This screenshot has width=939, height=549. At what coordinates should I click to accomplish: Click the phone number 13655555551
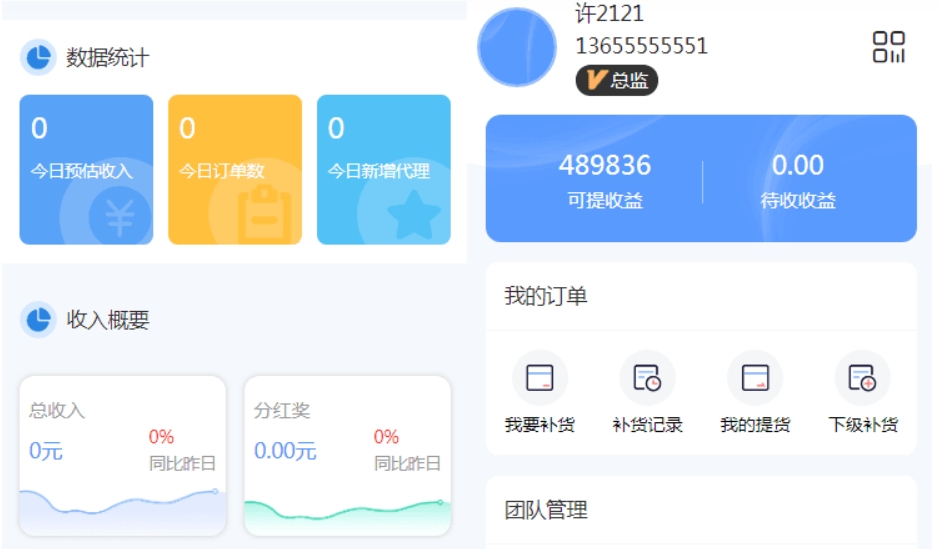641,46
